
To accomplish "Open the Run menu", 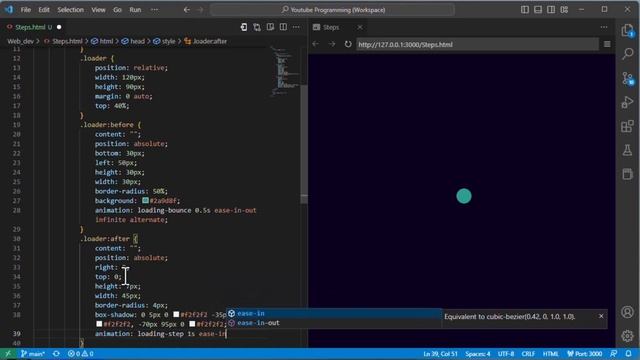I will pyautogui.click(x=135, y=10).
